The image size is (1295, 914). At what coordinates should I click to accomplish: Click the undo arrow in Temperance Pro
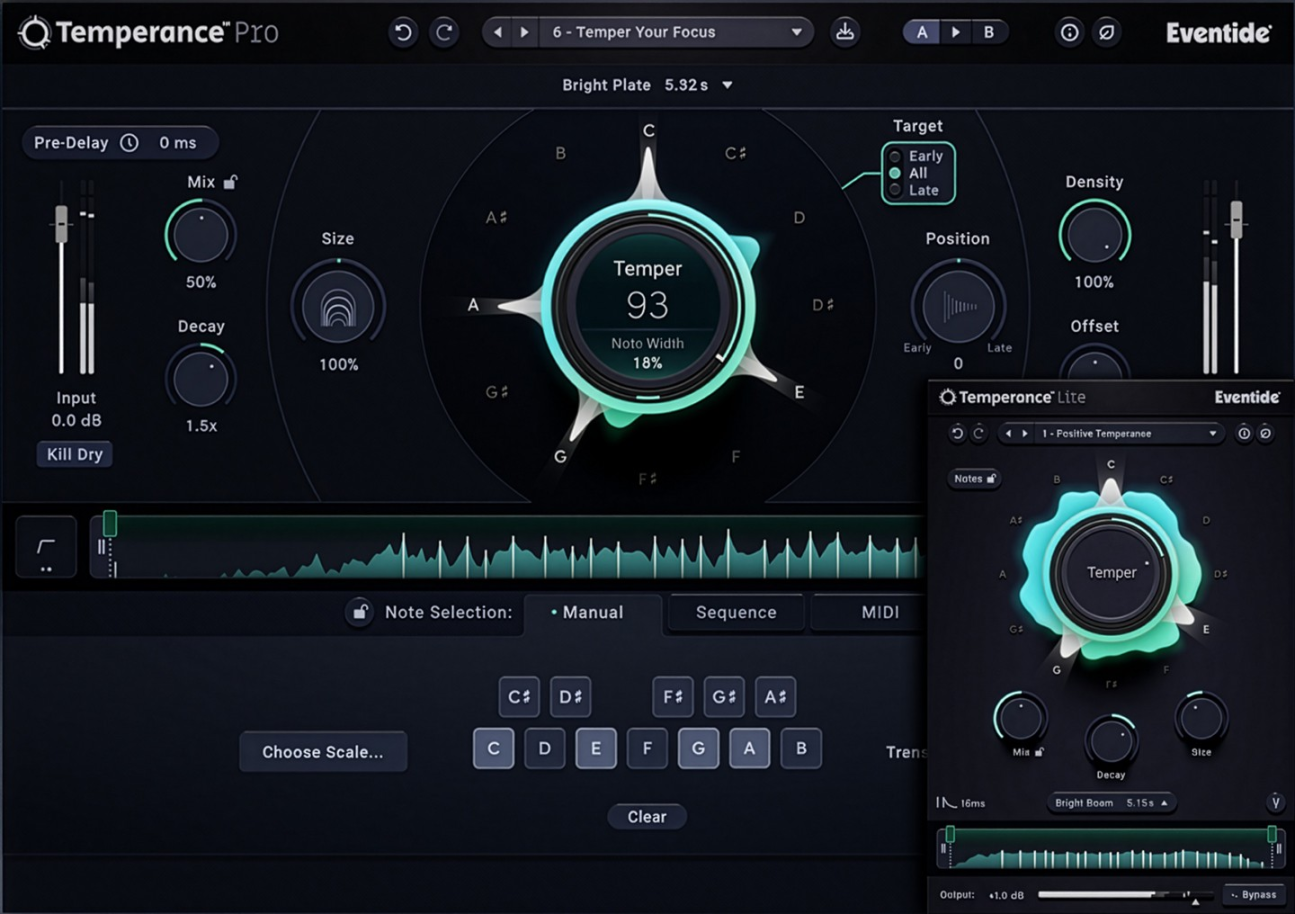[403, 32]
